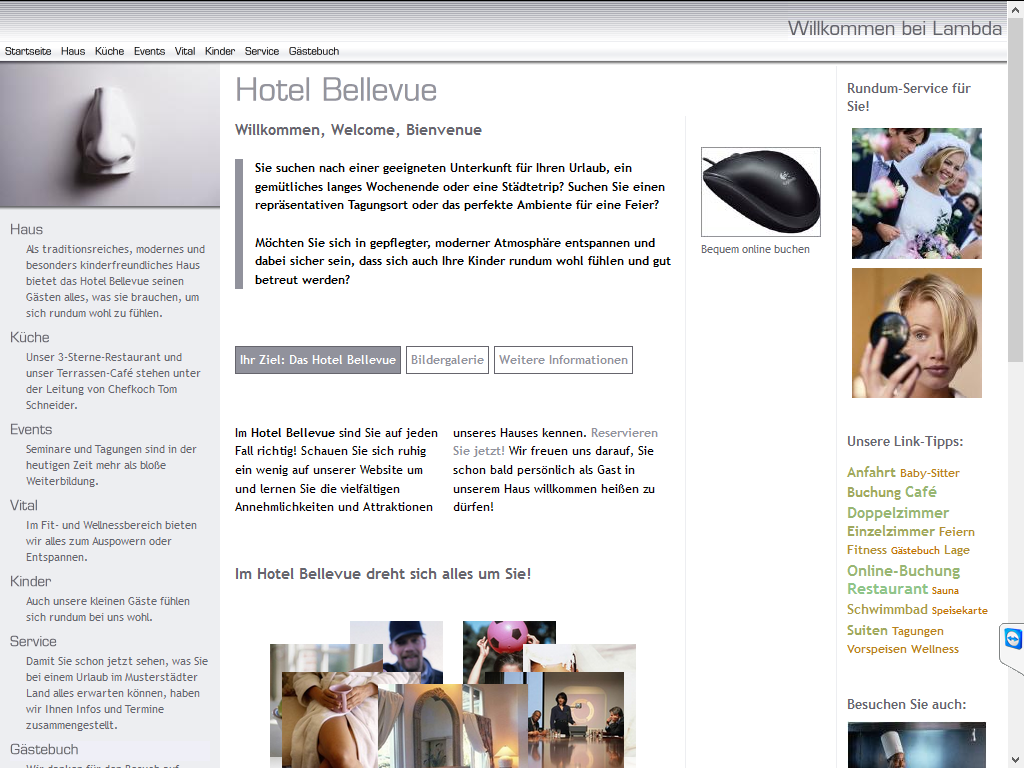The image size is (1024, 768).
Task: Click 'Im Hotel Bellevue dreht sich alles um Sie!'
Action: [383, 574]
